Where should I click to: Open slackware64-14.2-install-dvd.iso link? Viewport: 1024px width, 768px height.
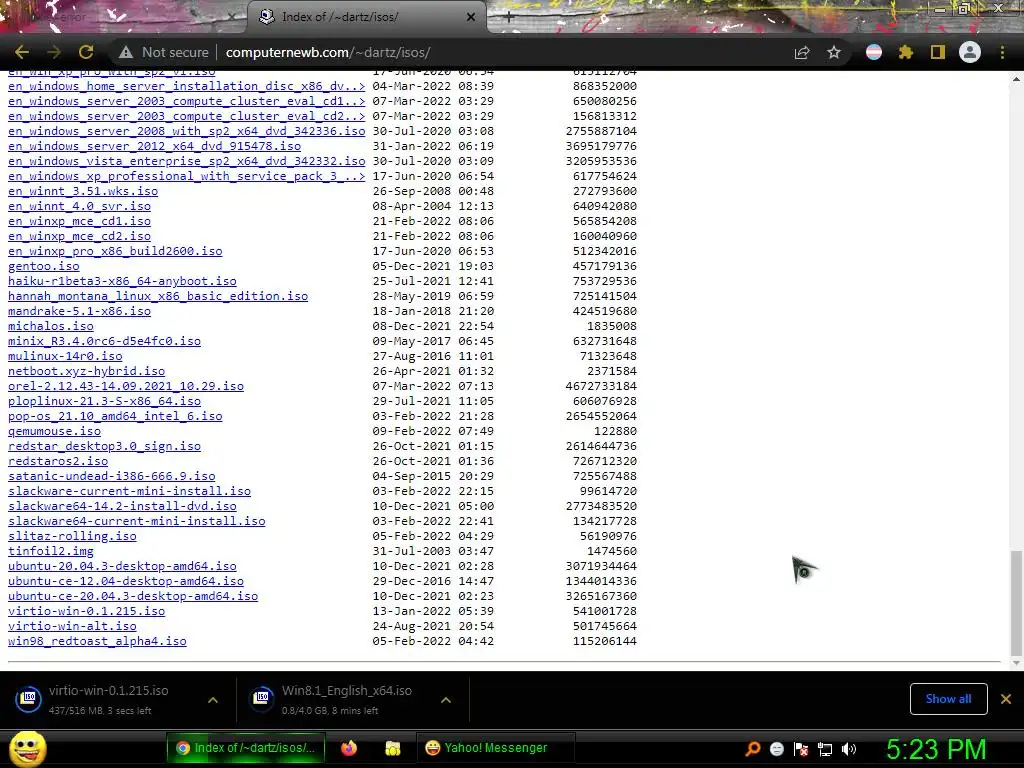click(x=122, y=507)
